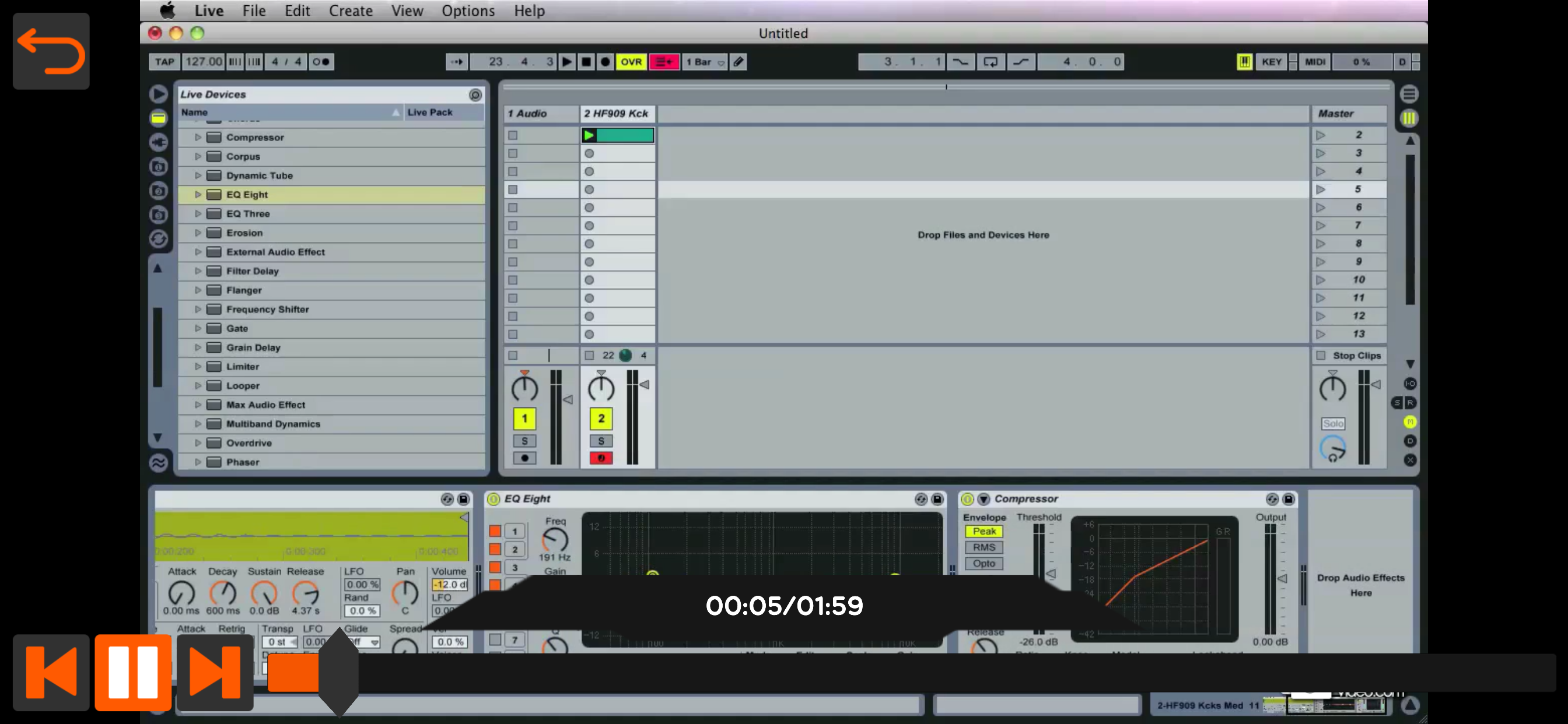Image resolution: width=1568 pixels, height=724 pixels.
Task: Click the 127.00 tempo field
Action: (204, 61)
